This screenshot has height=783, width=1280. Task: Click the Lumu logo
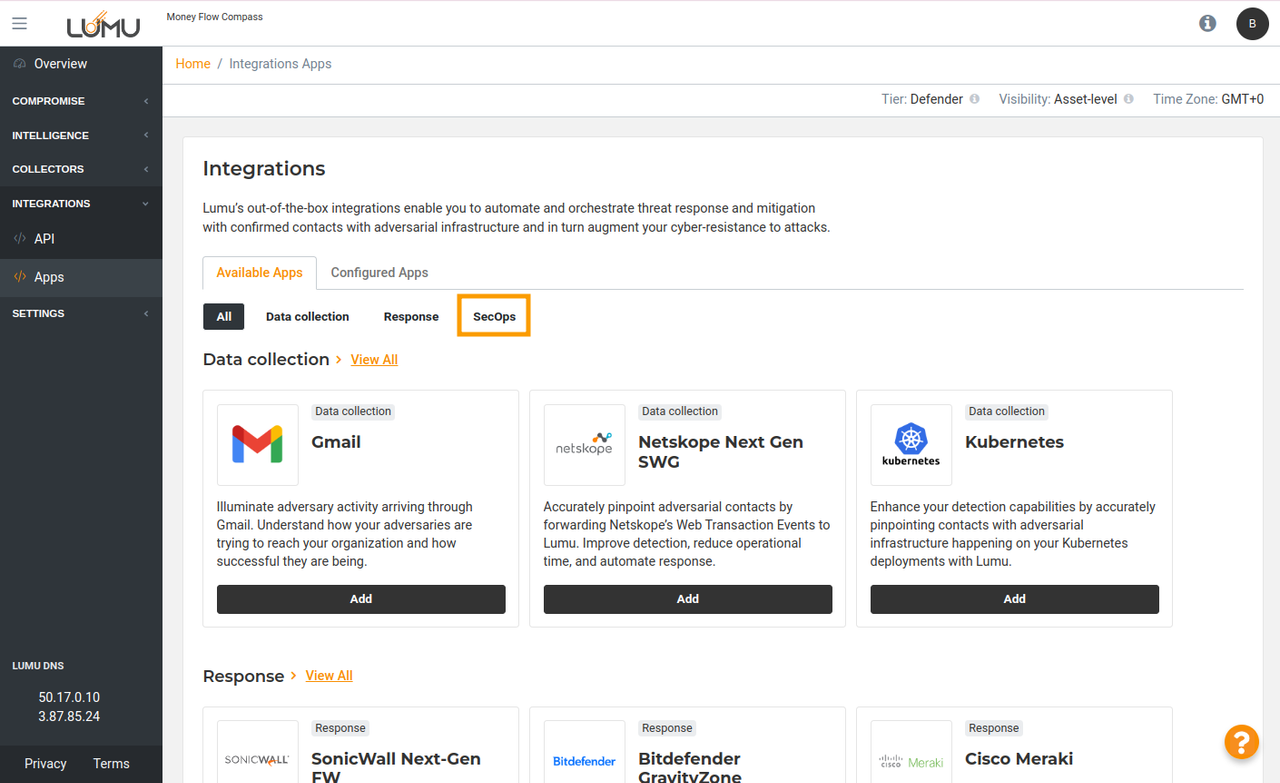[x=103, y=24]
